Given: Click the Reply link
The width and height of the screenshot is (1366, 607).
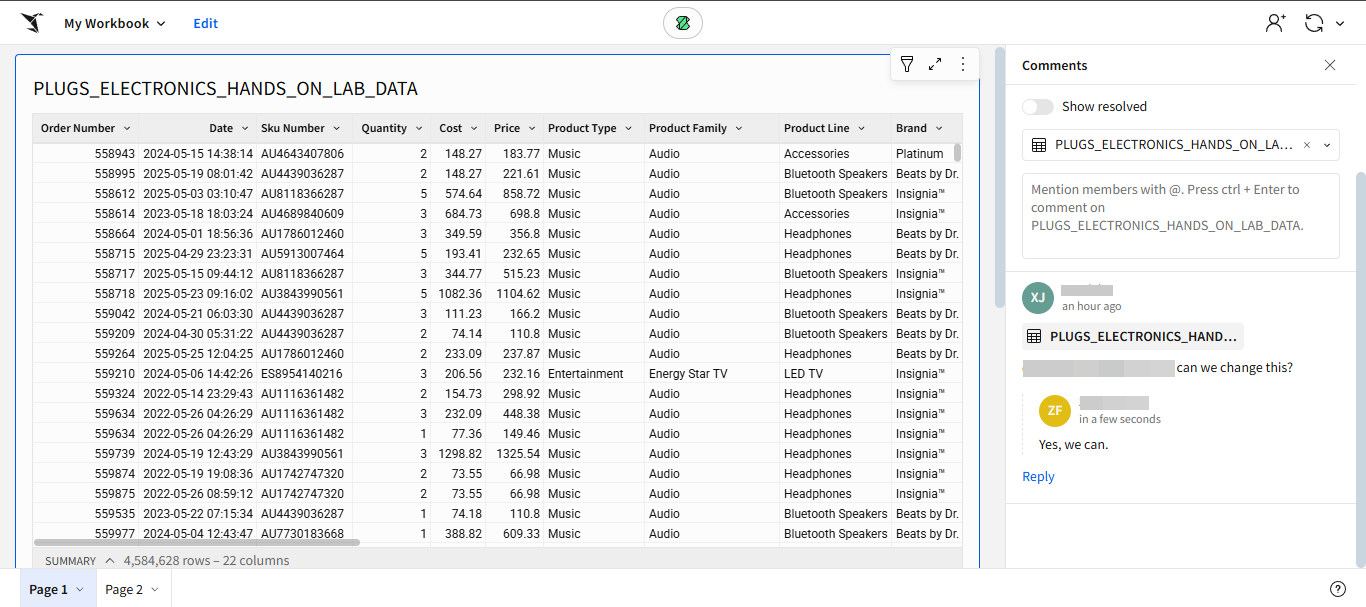Looking at the screenshot, I should 1038,477.
